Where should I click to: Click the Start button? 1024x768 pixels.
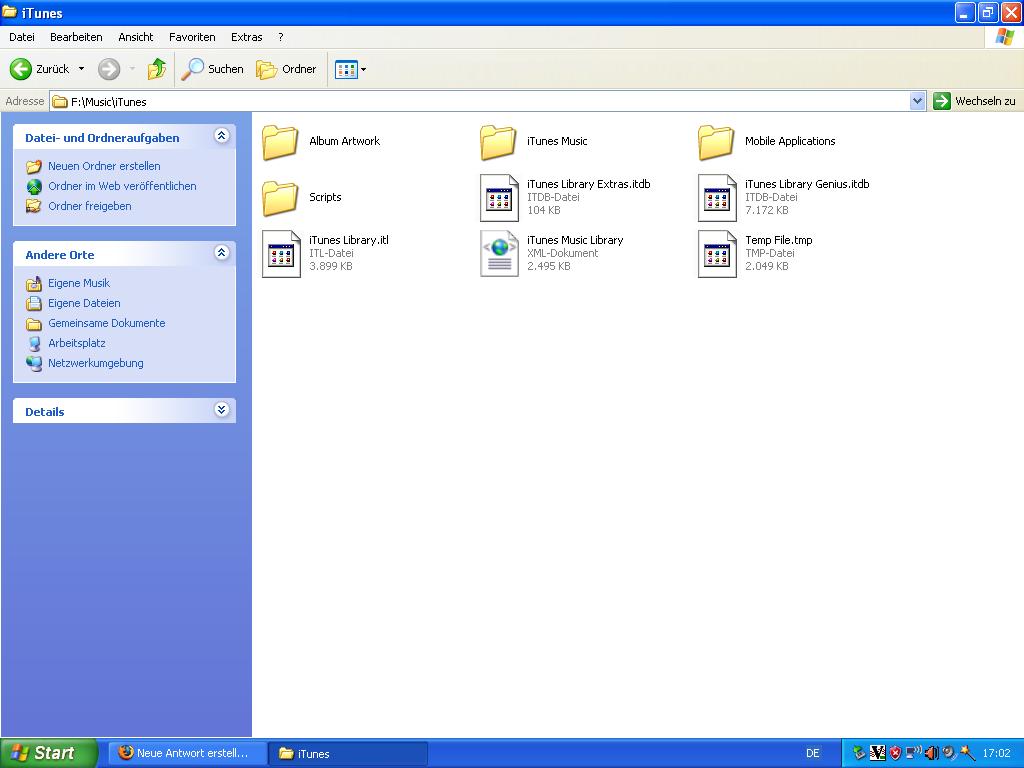[x=49, y=753]
